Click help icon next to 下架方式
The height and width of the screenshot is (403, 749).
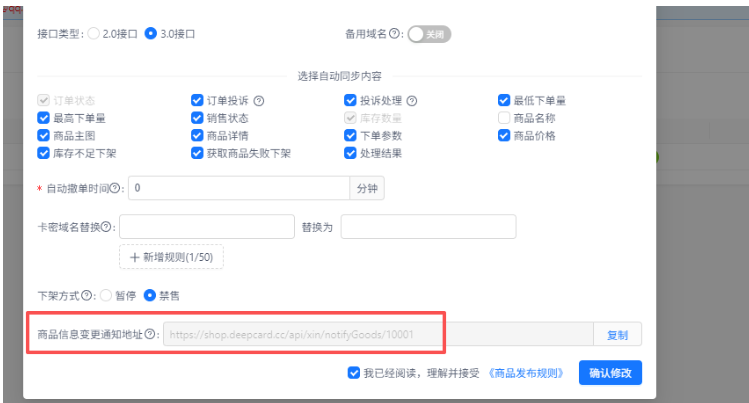coord(87,295)
